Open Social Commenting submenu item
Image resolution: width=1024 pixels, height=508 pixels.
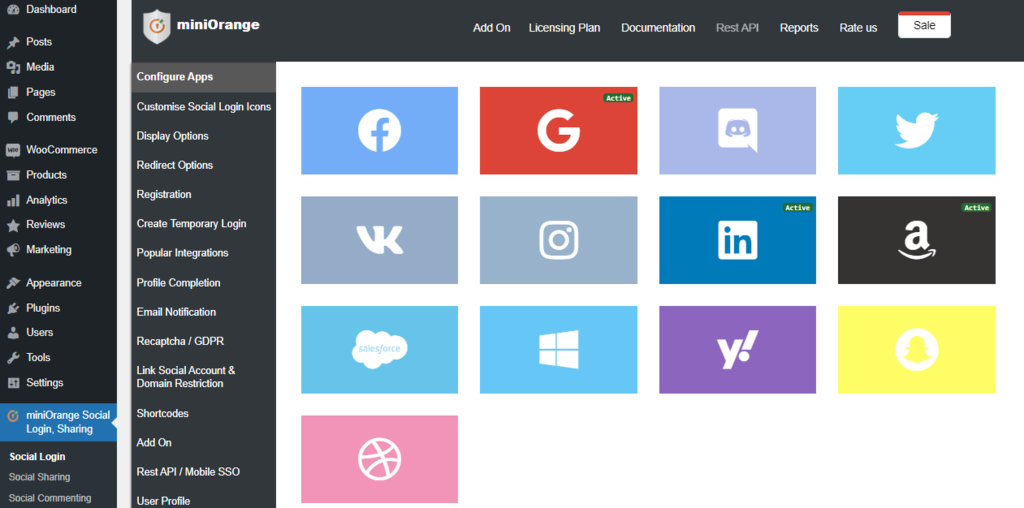tap(50, 498)
